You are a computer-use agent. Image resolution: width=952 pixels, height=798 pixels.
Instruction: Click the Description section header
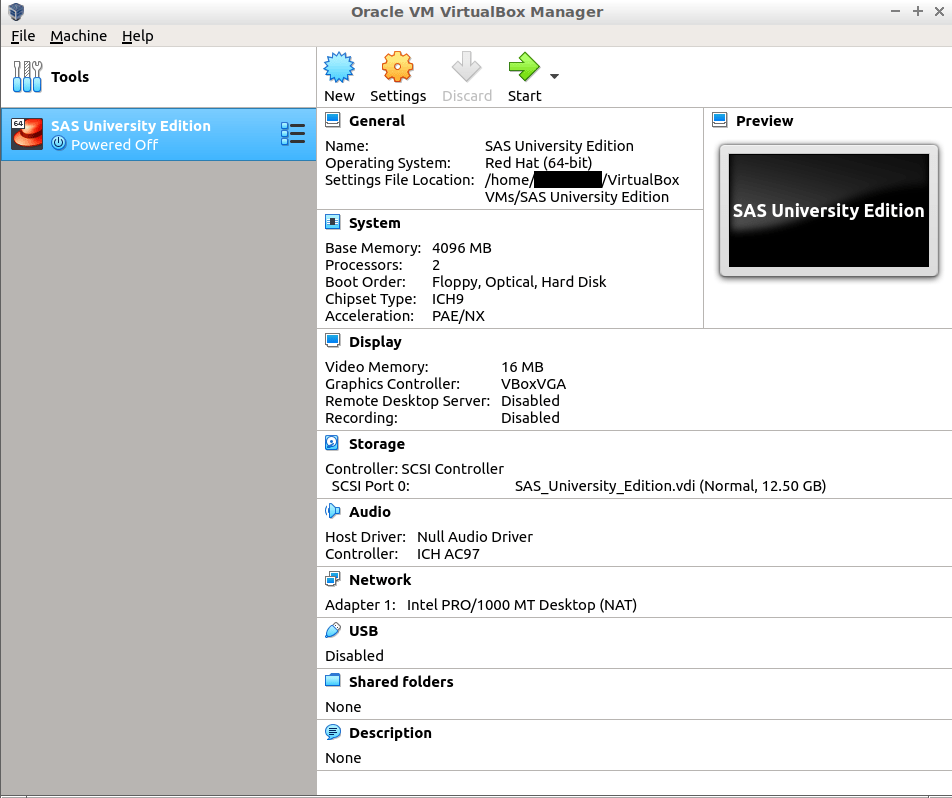click(390, 733)
